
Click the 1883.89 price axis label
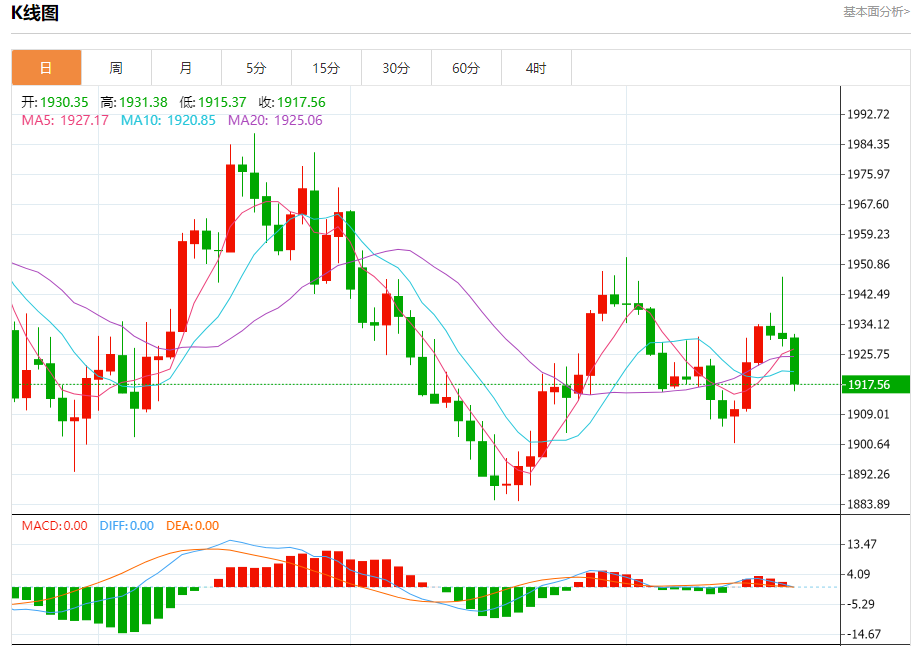point(868,504)
